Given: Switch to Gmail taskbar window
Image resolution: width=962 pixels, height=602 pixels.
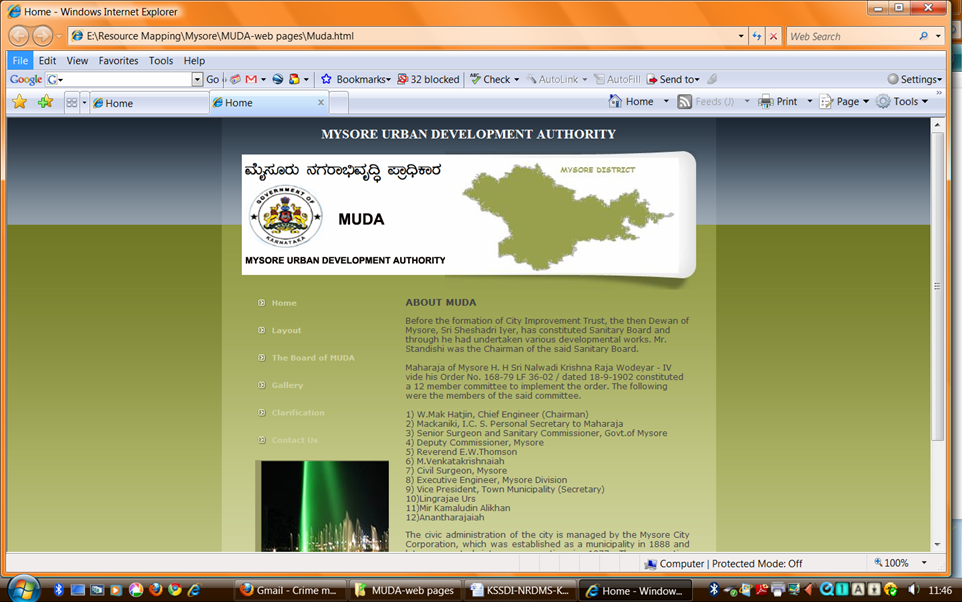Looking at the screenshot, I should (x=291, y=590).
